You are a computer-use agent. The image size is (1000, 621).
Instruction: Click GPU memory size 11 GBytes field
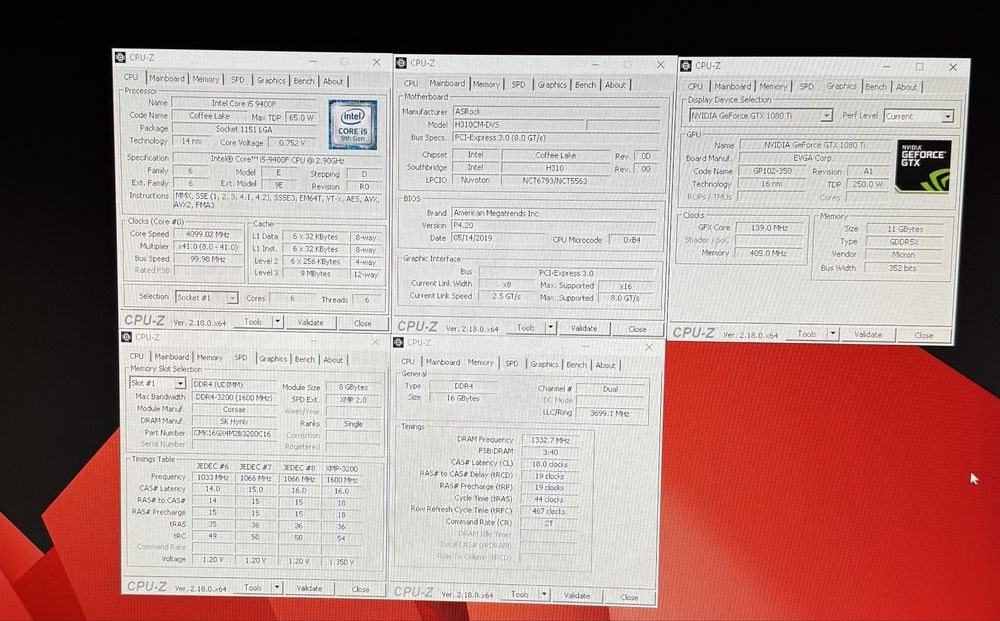point(904,229)
